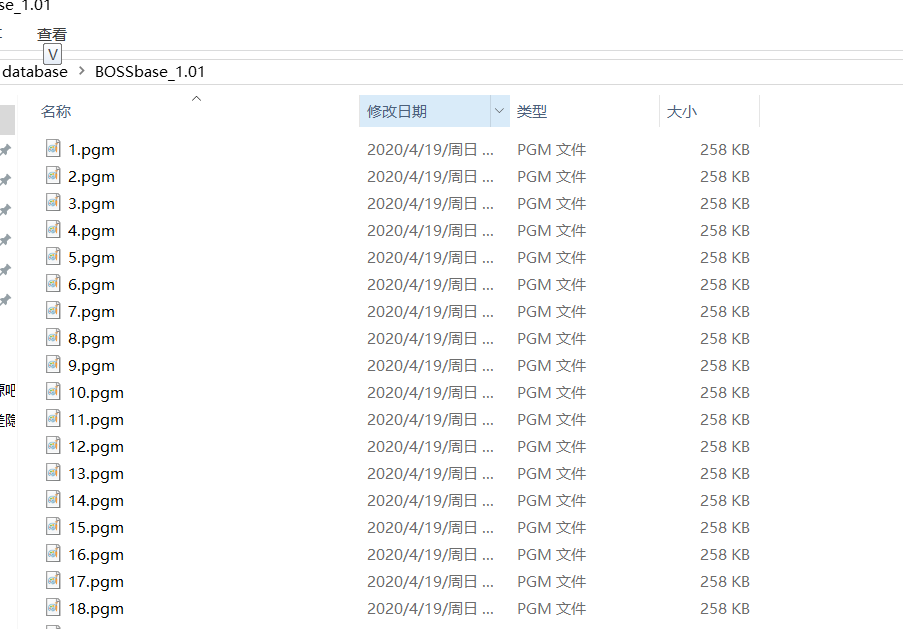Select the file name 3.pgm
The height and width of the screenshot is (629, 903).
point(91,204)
